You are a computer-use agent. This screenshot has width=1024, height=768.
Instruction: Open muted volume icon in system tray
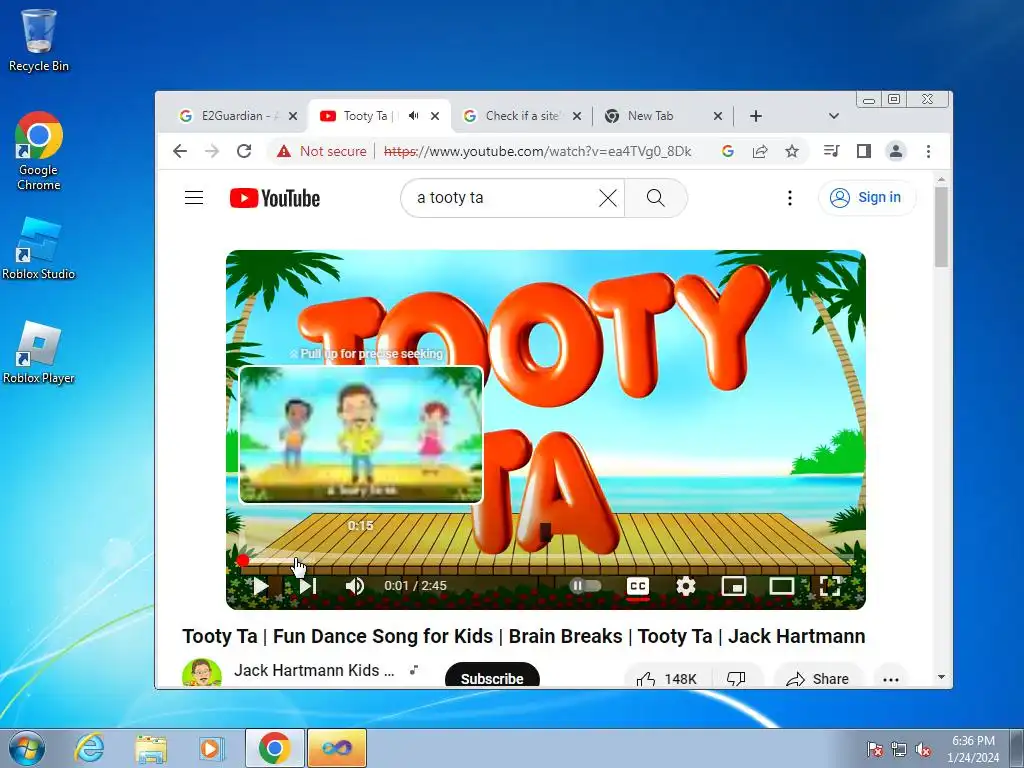click(923, 749)
